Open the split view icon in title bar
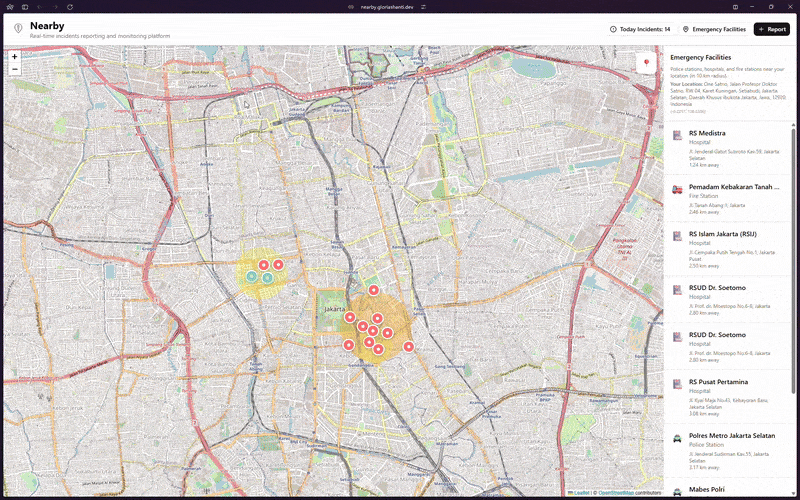800x500 pixels. [x=735, y=7]
